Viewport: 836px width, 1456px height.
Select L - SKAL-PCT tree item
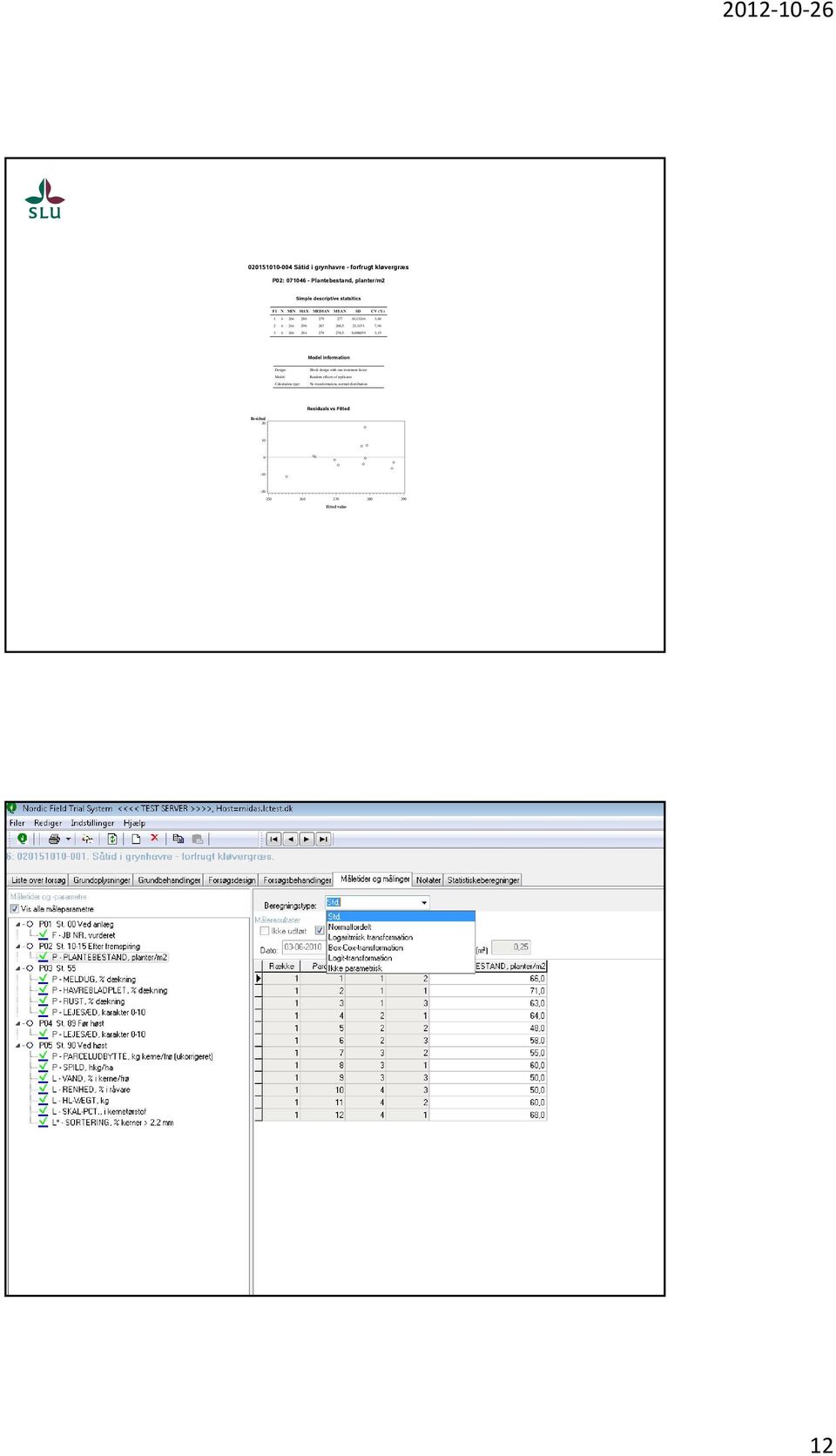tap(98, 1111)
